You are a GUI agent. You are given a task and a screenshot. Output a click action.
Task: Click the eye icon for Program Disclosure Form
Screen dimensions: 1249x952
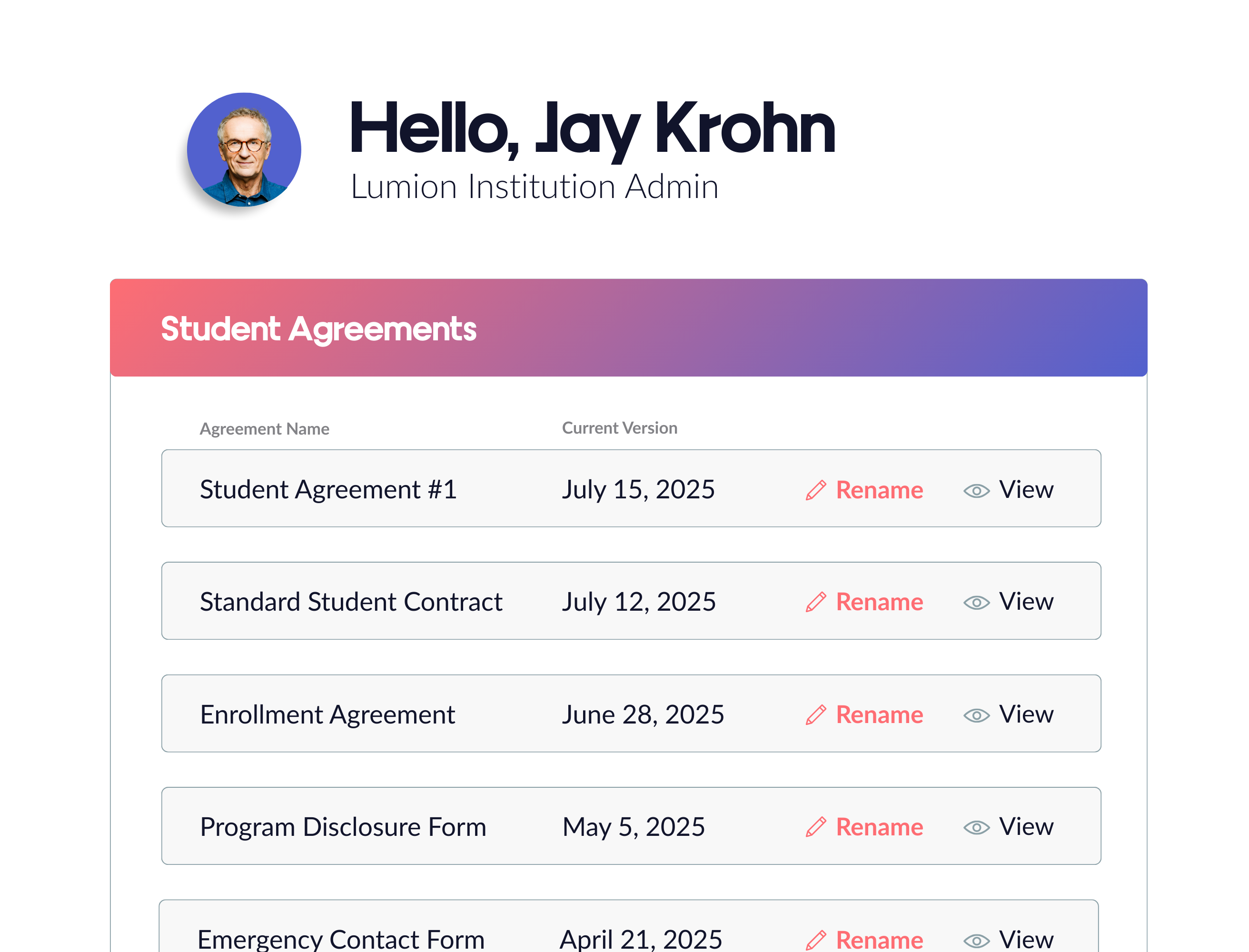tap(976, 827)
